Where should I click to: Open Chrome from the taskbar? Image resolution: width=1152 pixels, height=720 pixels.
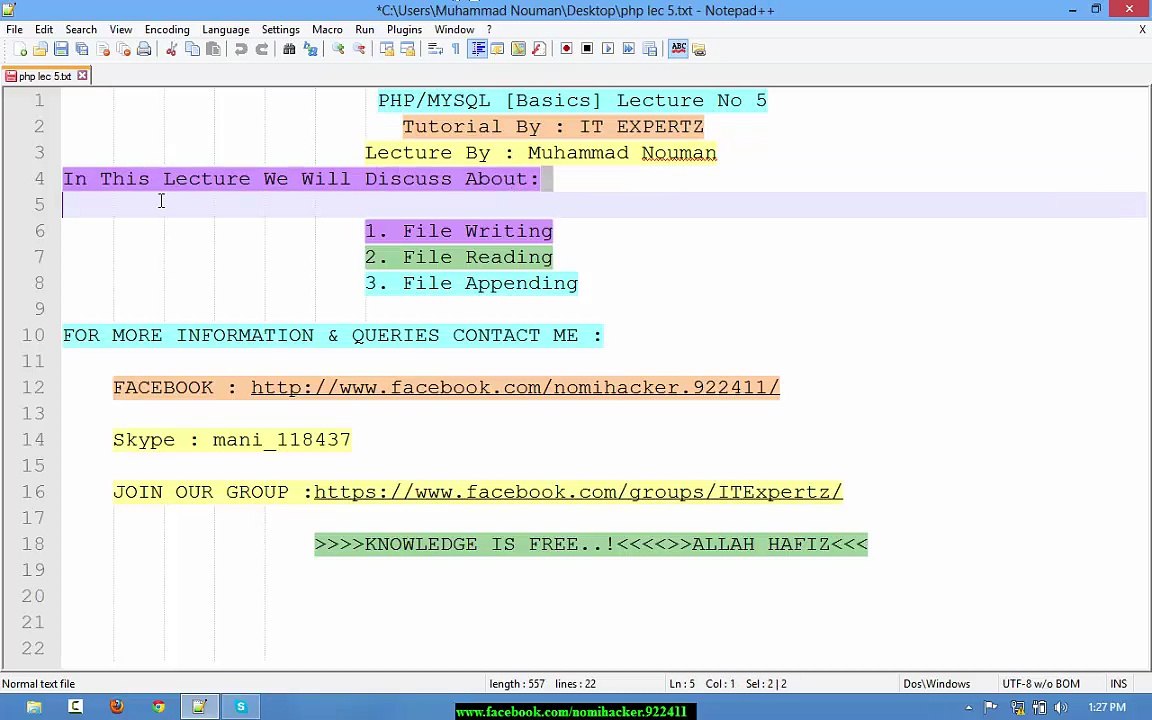[159, 707]
